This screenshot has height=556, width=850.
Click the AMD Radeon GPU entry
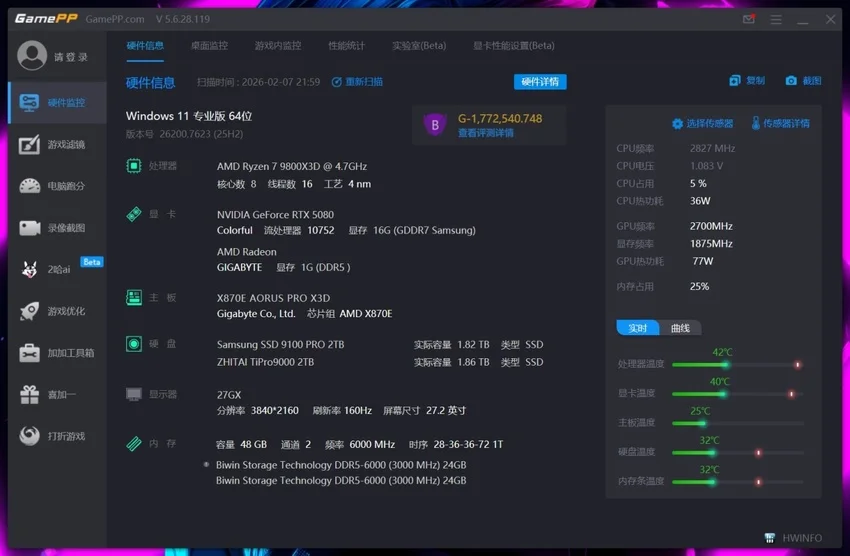247,252
